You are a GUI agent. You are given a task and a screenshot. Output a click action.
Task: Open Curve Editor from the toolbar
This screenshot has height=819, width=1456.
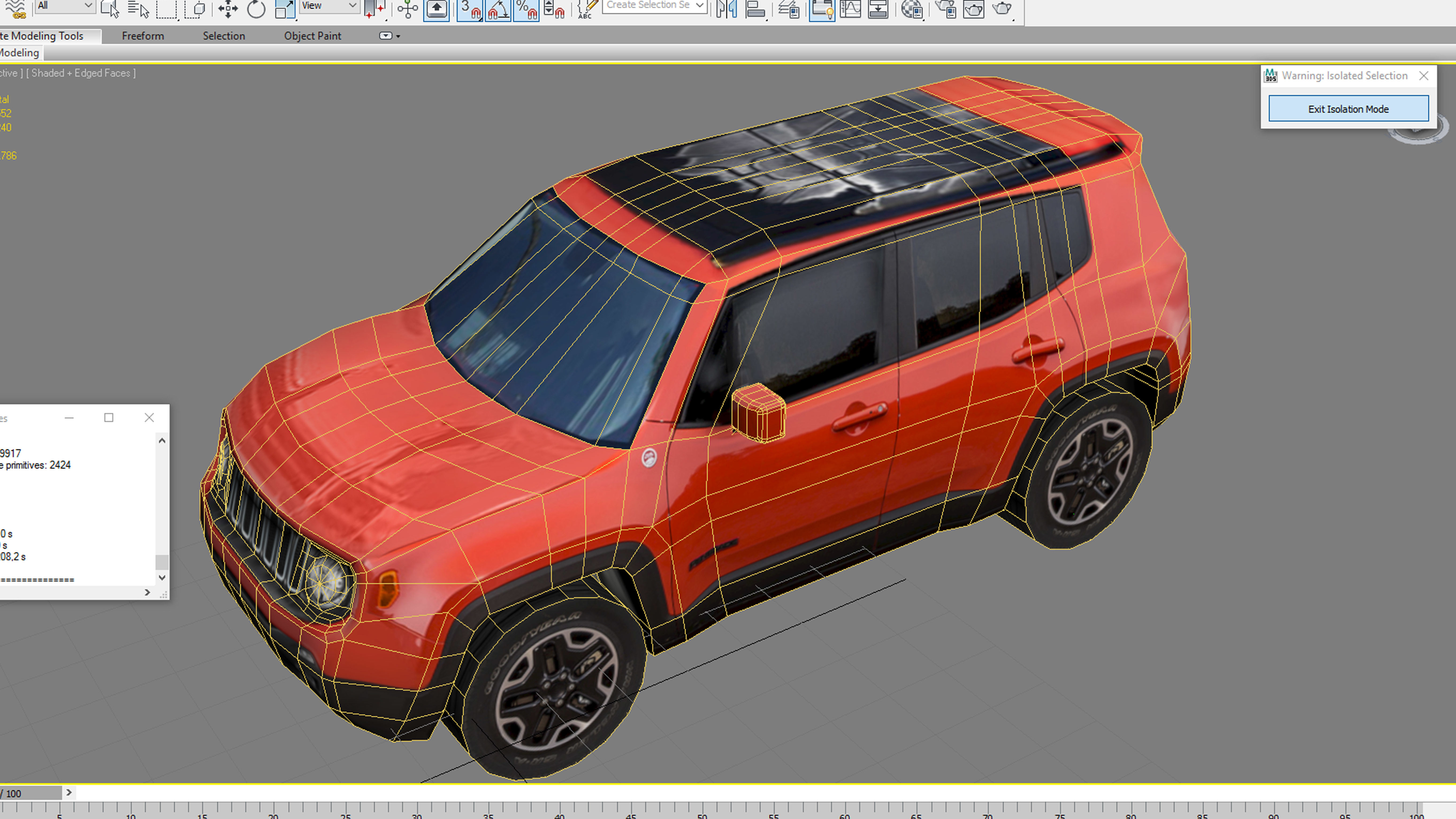click(850, 9)
